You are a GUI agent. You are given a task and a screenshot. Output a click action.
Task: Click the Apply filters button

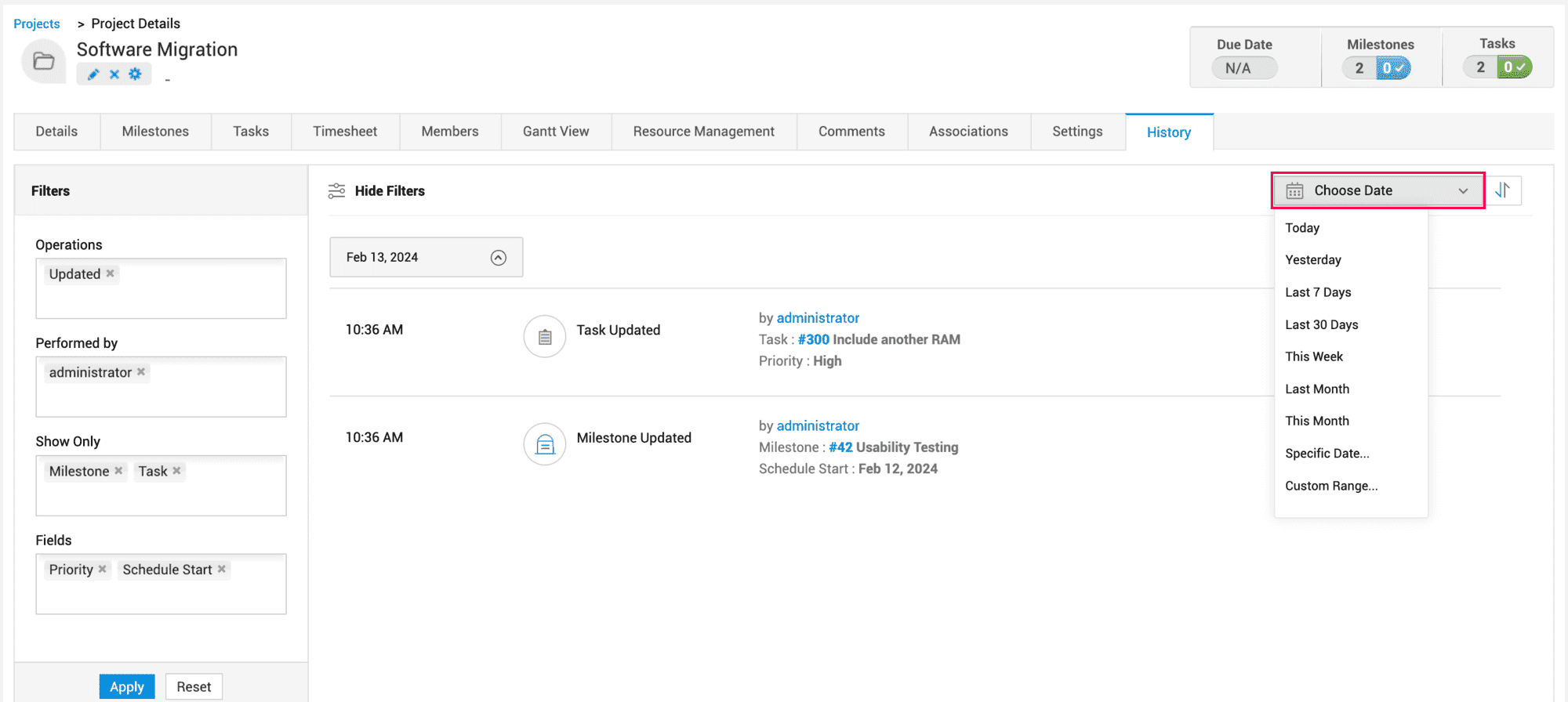pos(127,686)
